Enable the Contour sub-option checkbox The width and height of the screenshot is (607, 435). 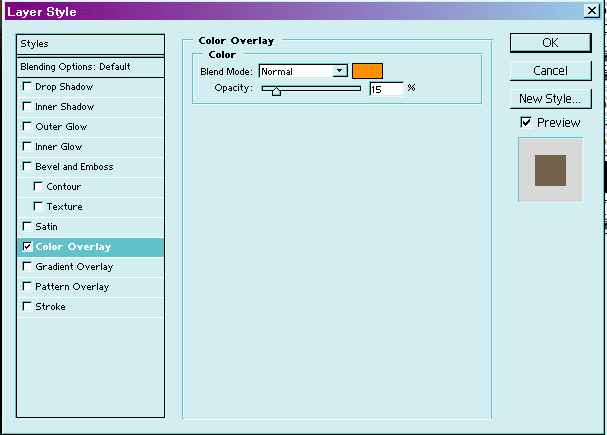(38, 187)
